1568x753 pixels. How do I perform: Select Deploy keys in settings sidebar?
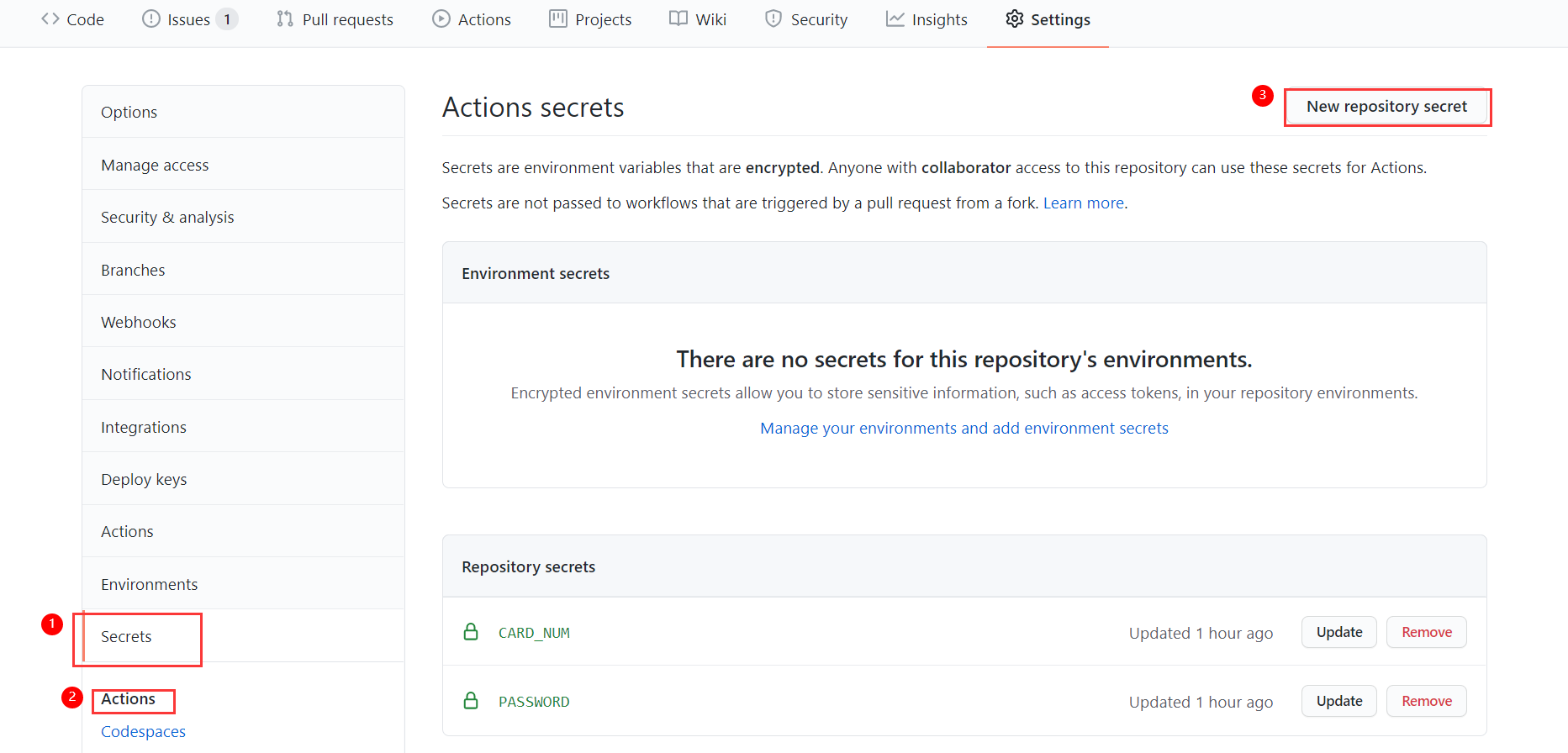tap(144, 480)
